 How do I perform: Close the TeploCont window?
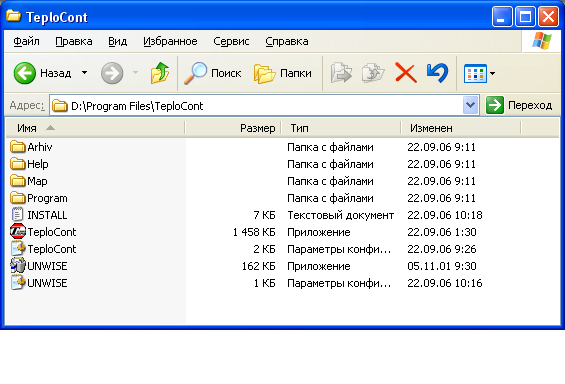pyautogui.click(x=548, y=17)
